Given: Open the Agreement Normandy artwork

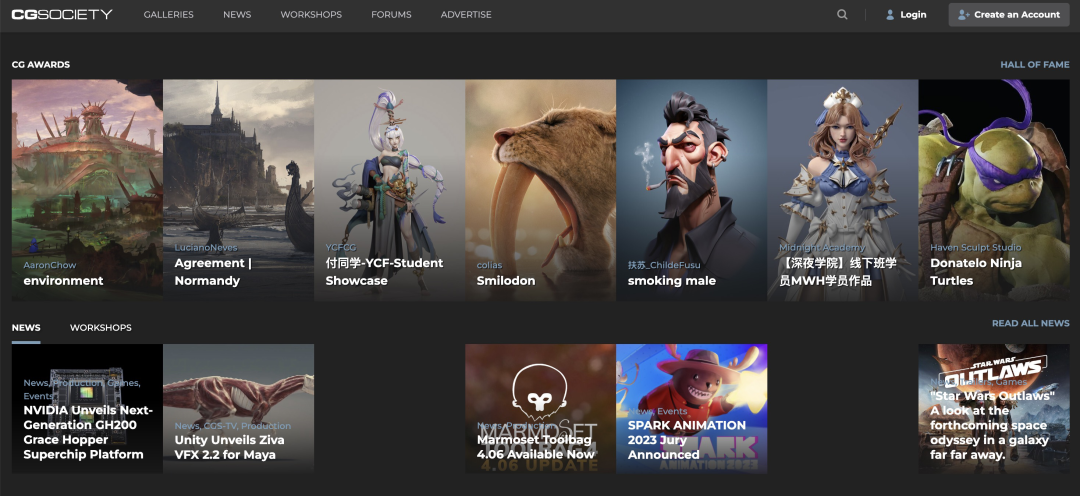Looking at the screenshot, I should (238, 190).
